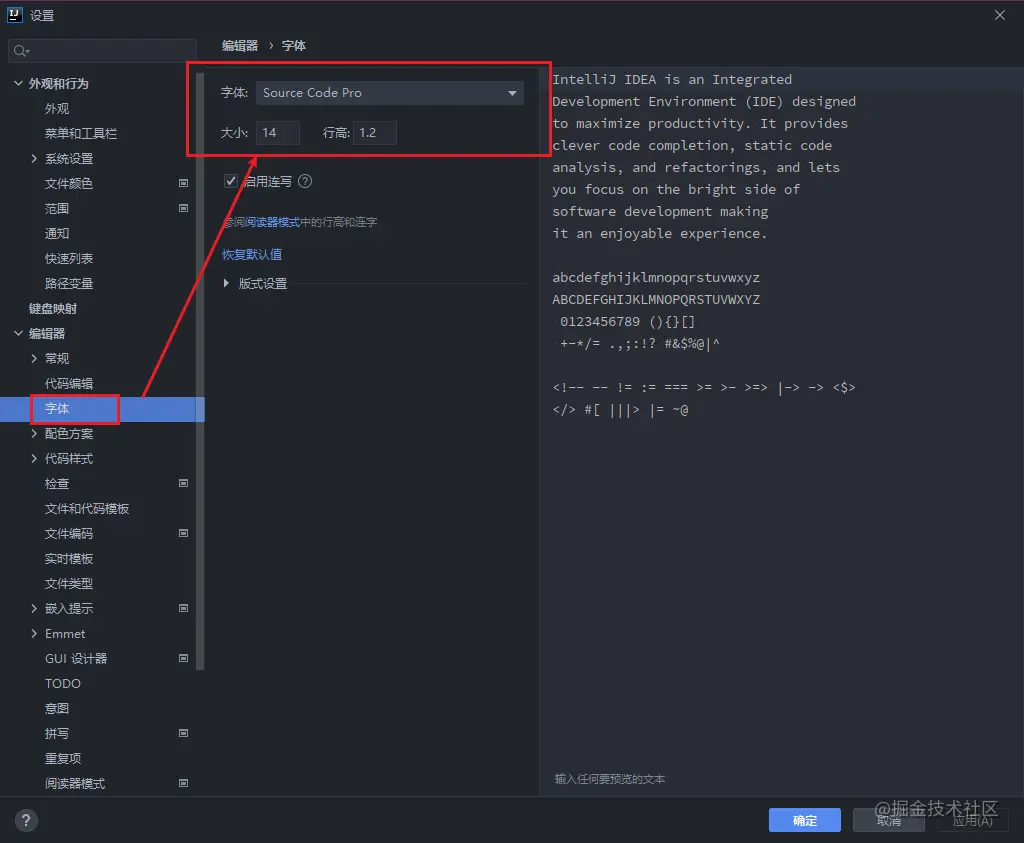Click the sidebar tree vertical scrollbar
Screen dimensions: 1024x843
click(200, 369)
